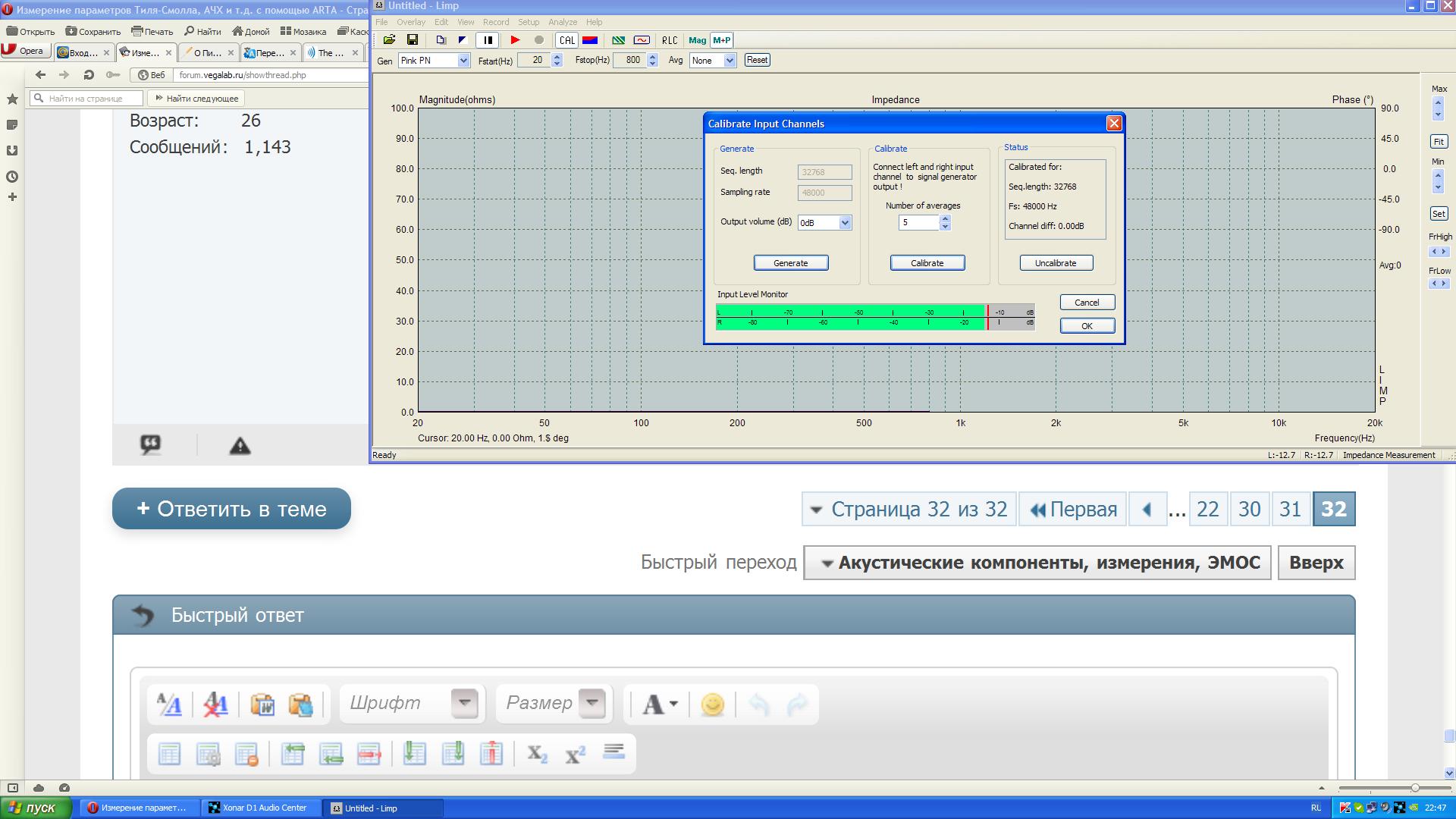Click Cancel in Calibrate Input Channels dialog
Screen dimensions: 1456x819
[x=1087, y=302]
